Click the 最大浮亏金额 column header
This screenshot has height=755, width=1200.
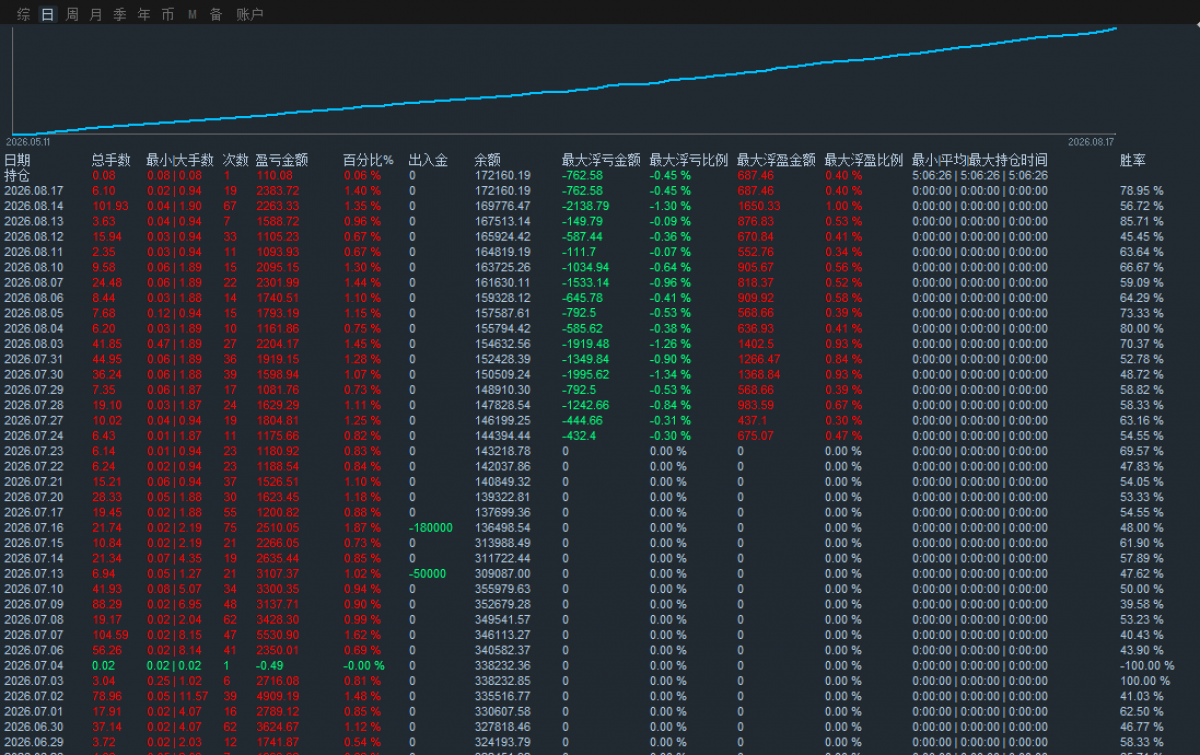pyautogui.click(x=601, y=160)
